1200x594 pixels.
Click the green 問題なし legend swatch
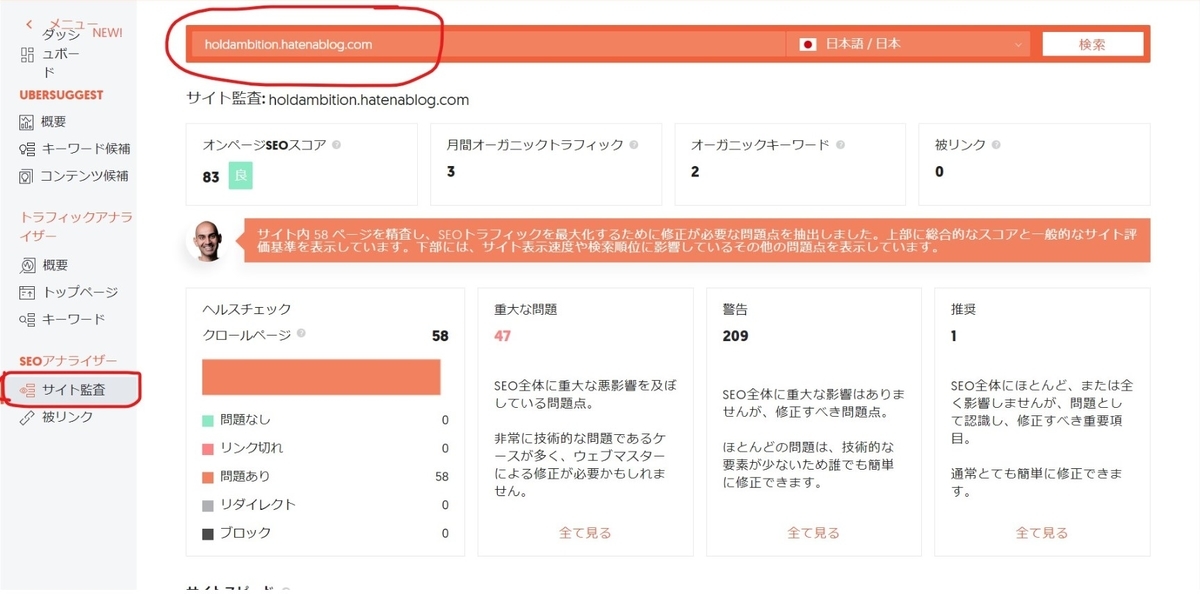(208, 420)
